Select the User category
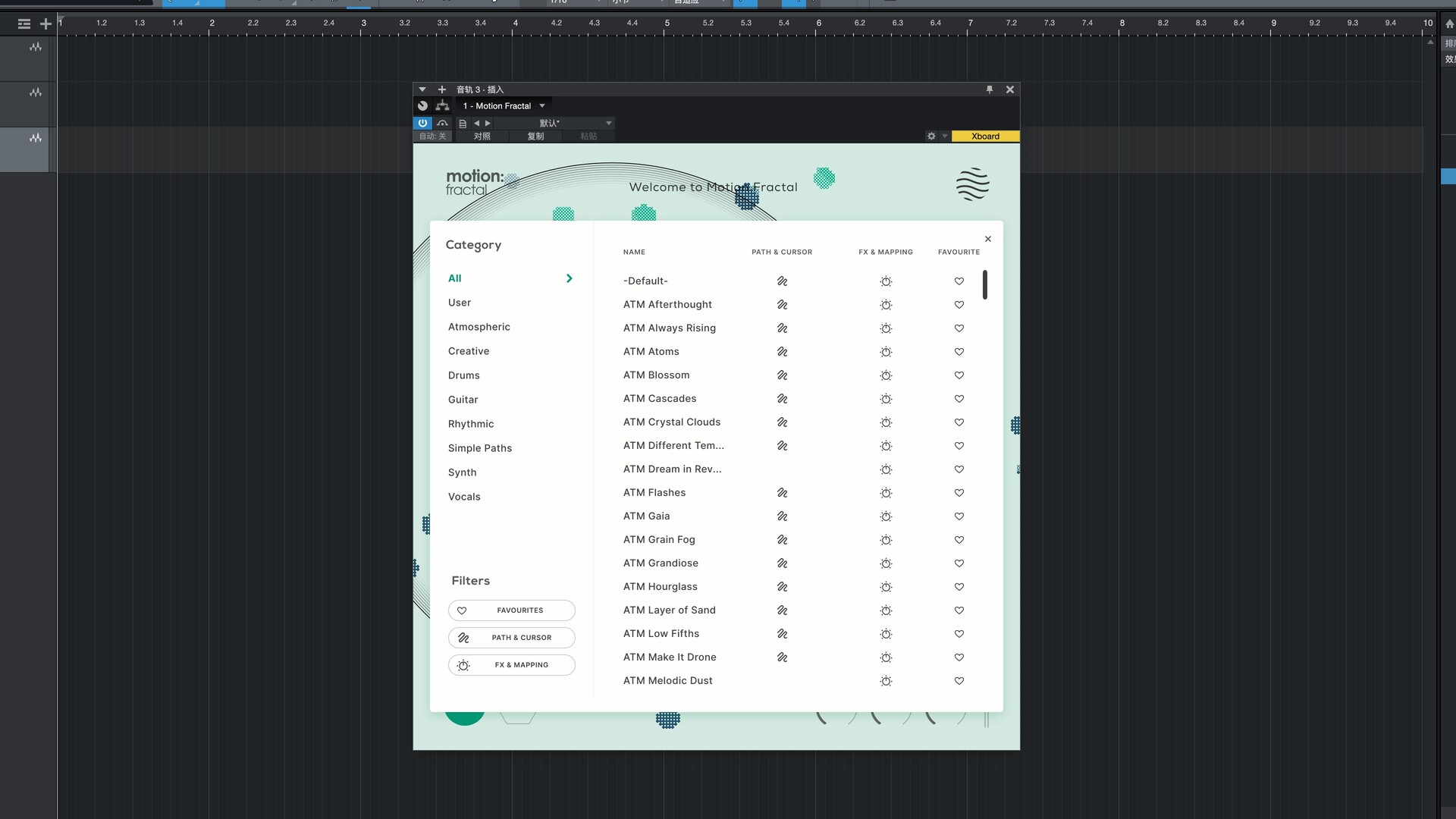This screenshot has height=819, width=1456. point(460,303)
